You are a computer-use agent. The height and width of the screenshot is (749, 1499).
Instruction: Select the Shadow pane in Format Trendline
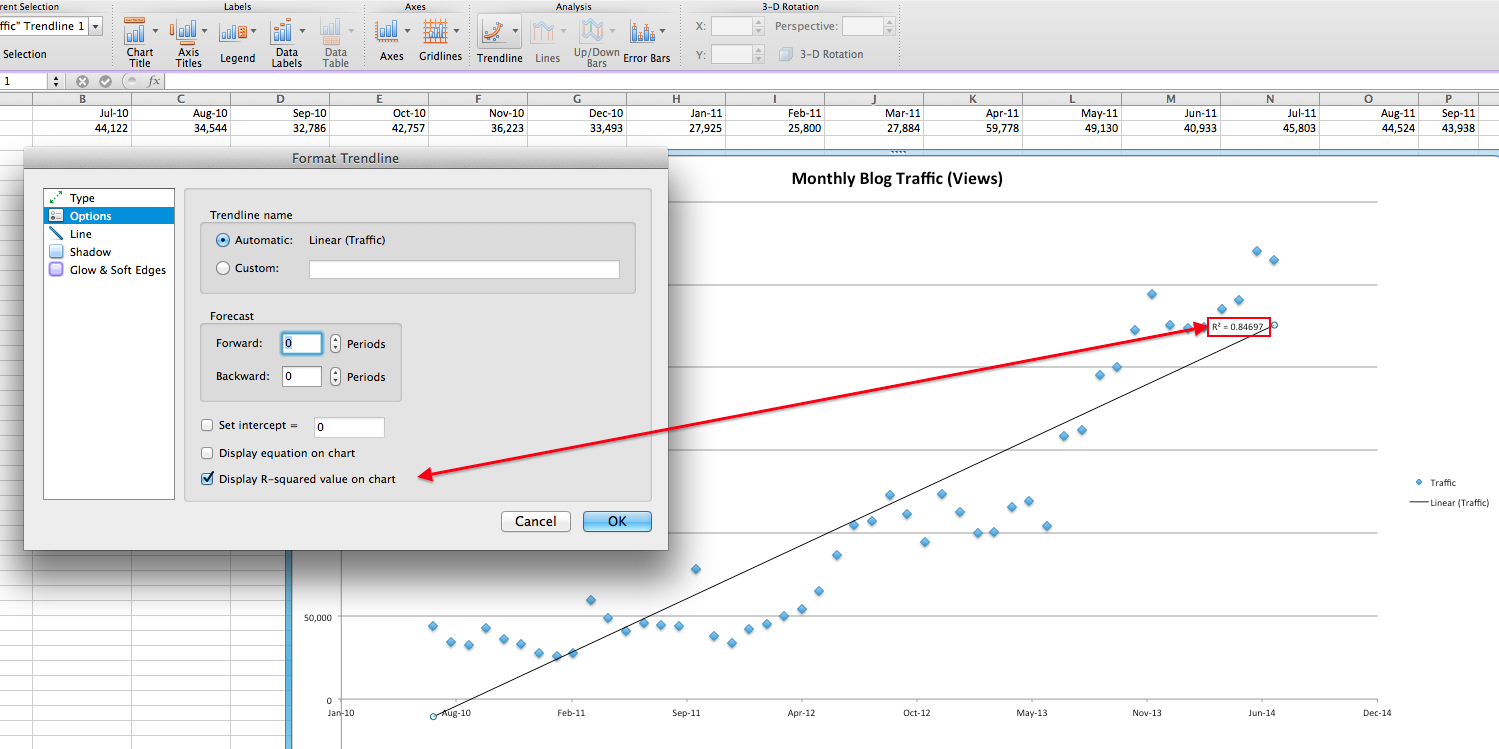point(109,252)
